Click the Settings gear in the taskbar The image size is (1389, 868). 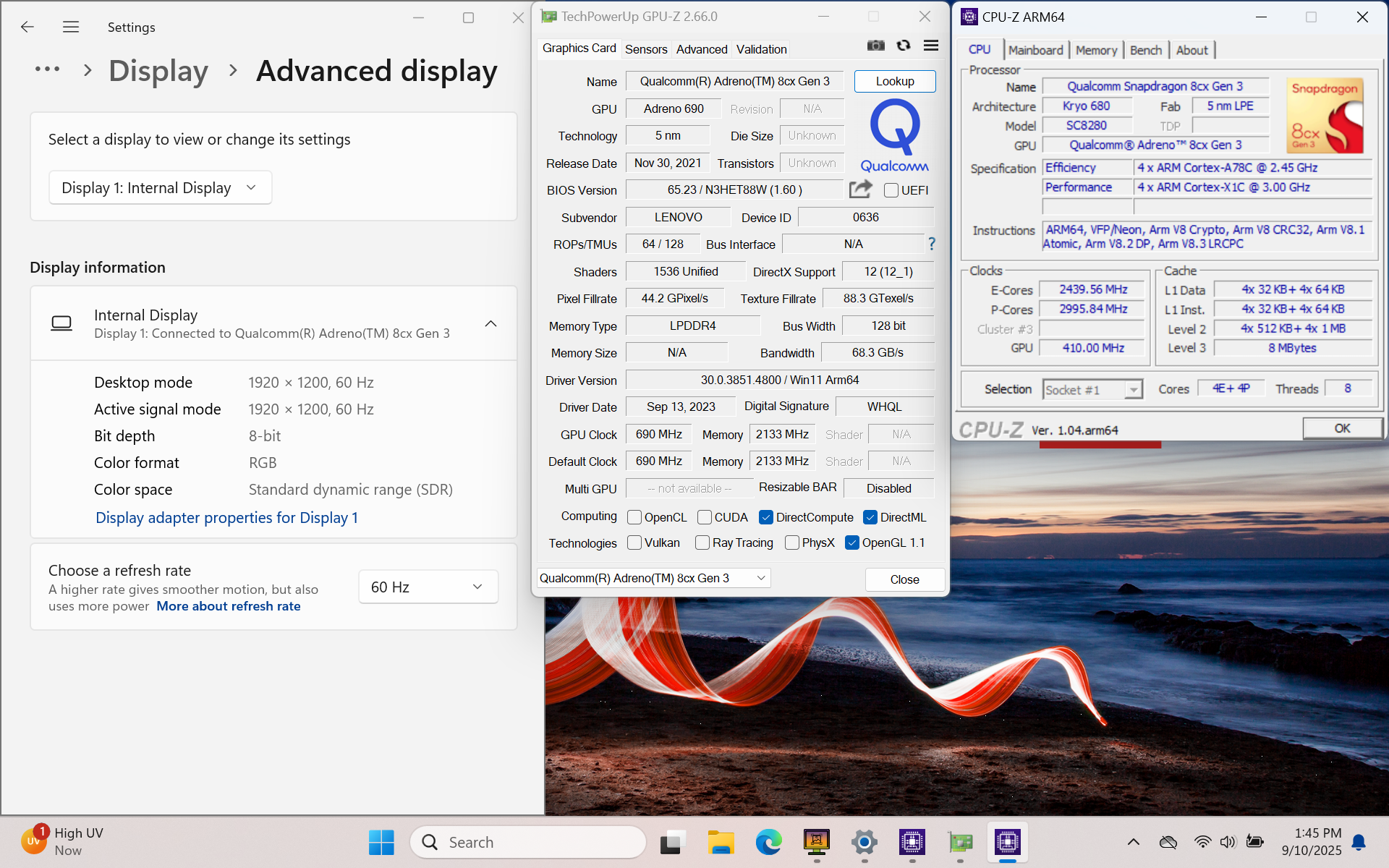pyautogui.click(x=865, y=842)
